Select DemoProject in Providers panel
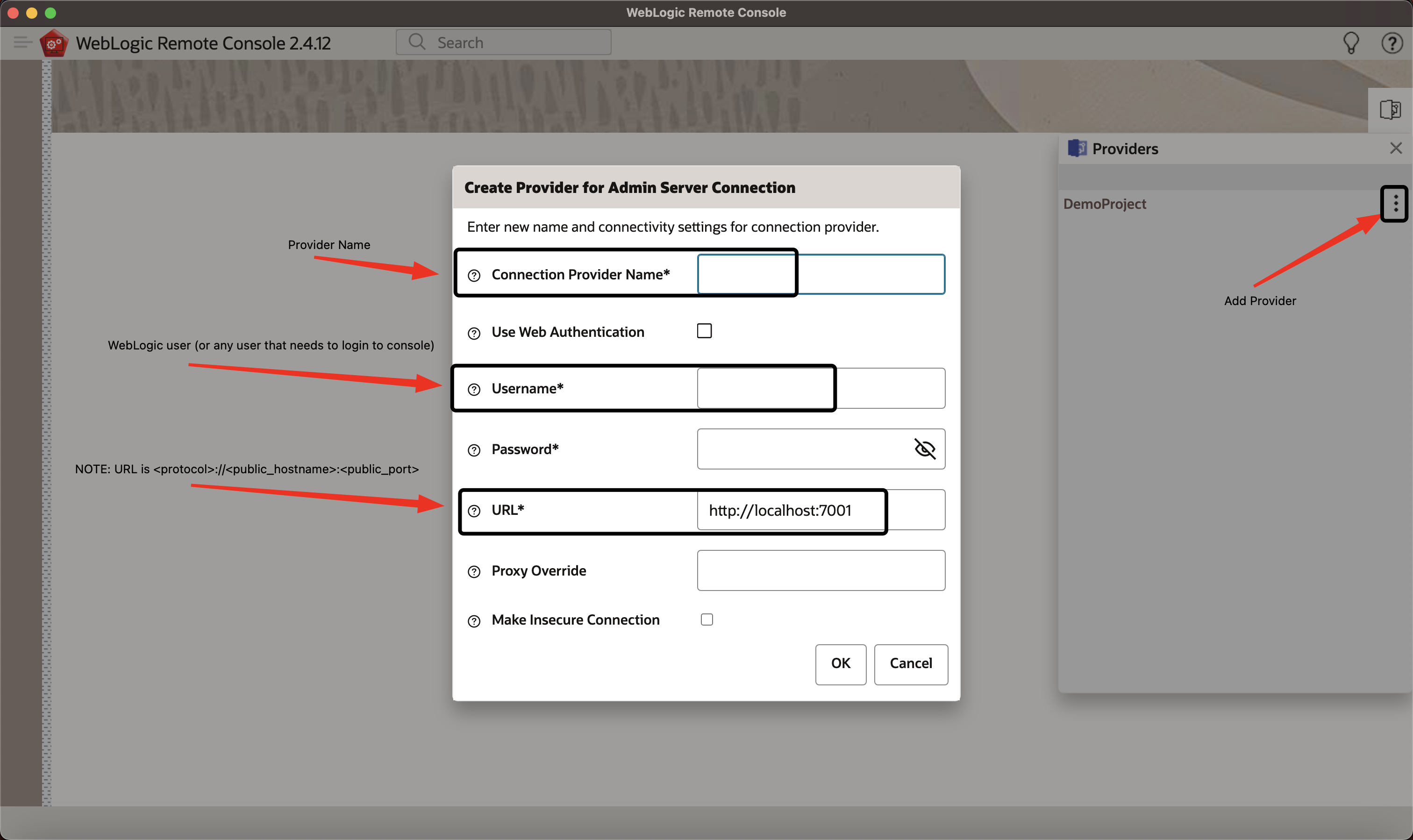This screenshot has height=840, width=1413. click(x=1104, y=204)
